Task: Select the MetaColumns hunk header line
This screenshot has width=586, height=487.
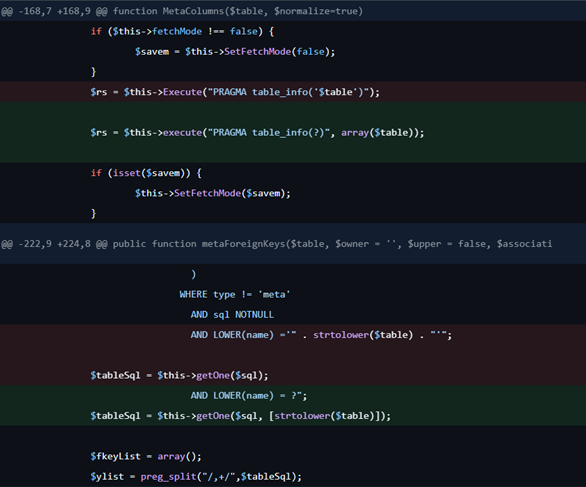Action: pyautogui.click(x=293, y=11)
